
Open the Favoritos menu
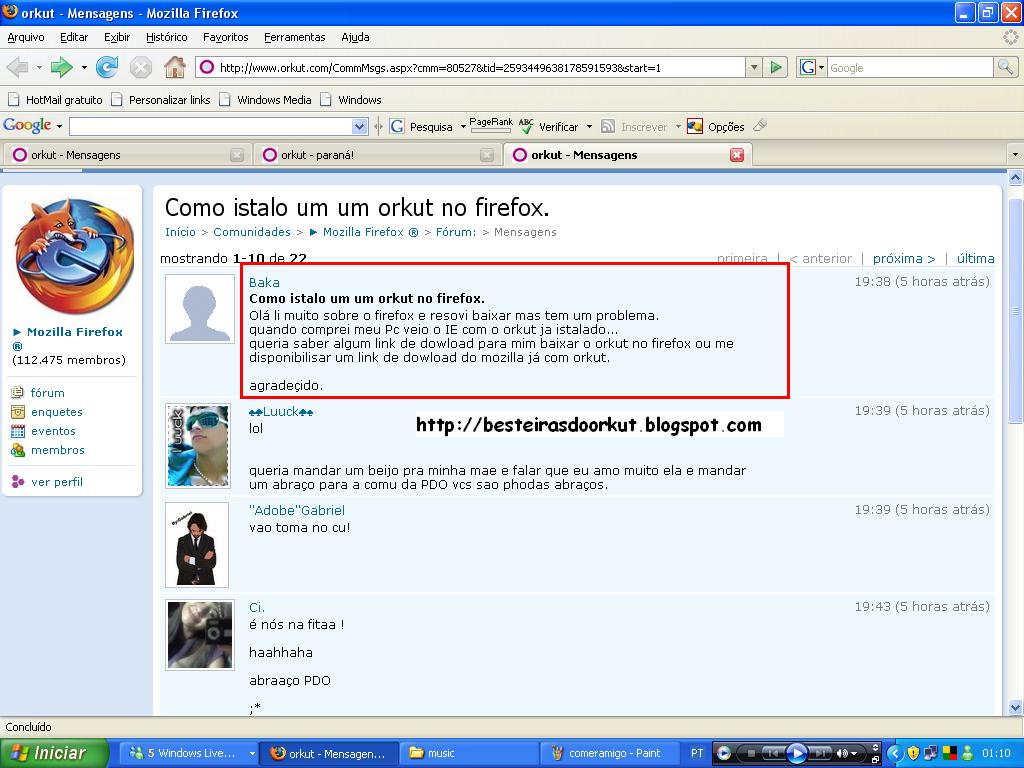[225, 37]
